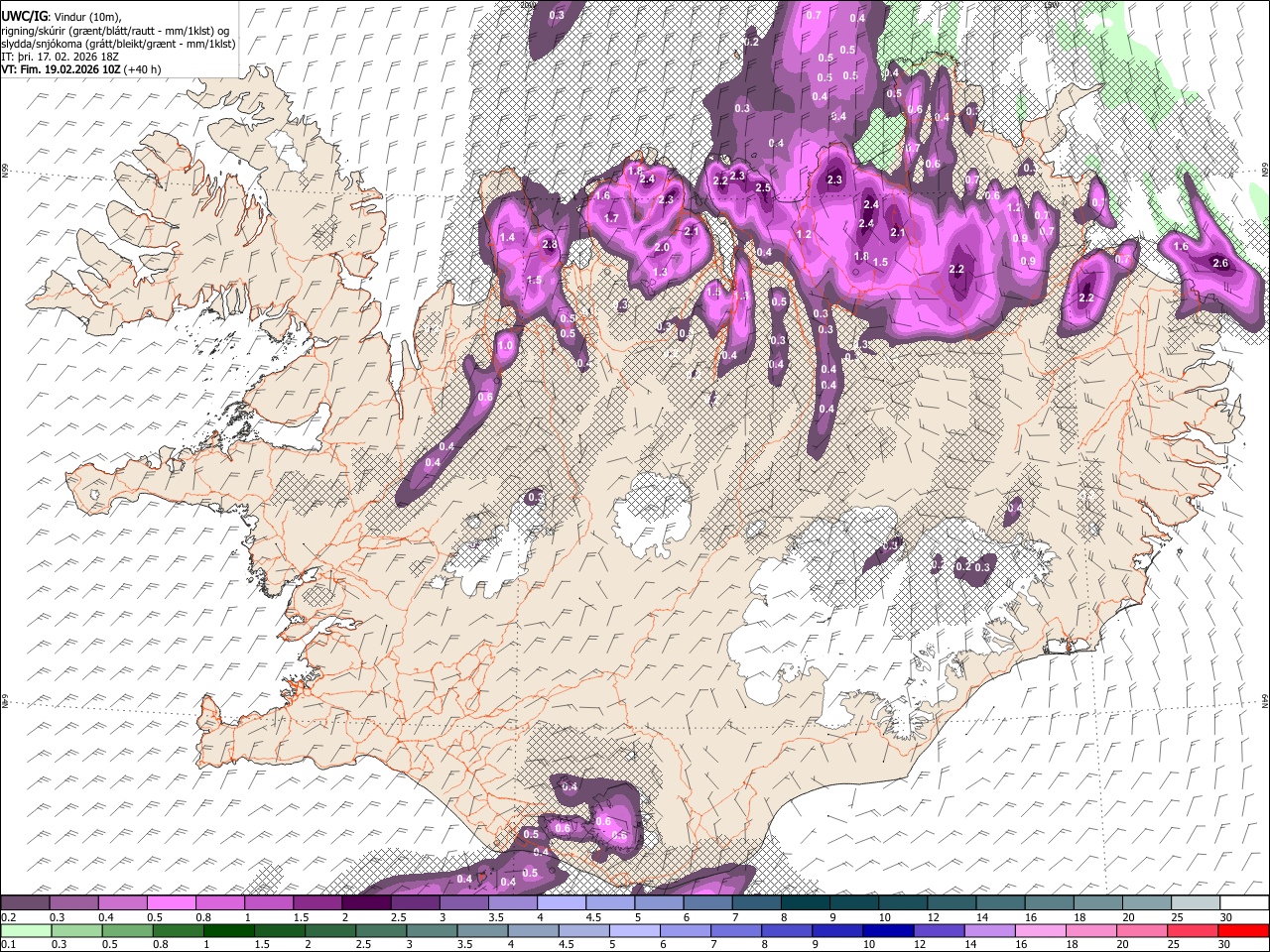Click the lower legend swatch labeled 2.5

click(380, 930)
